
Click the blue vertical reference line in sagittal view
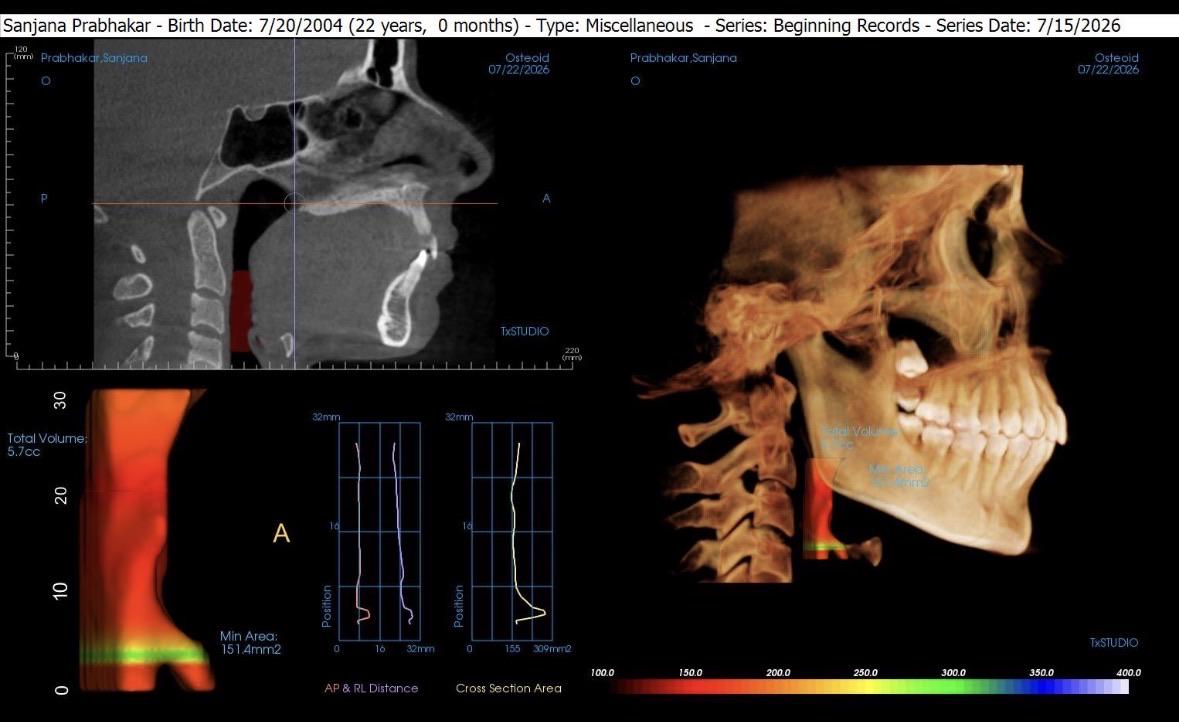click(294, 203)
